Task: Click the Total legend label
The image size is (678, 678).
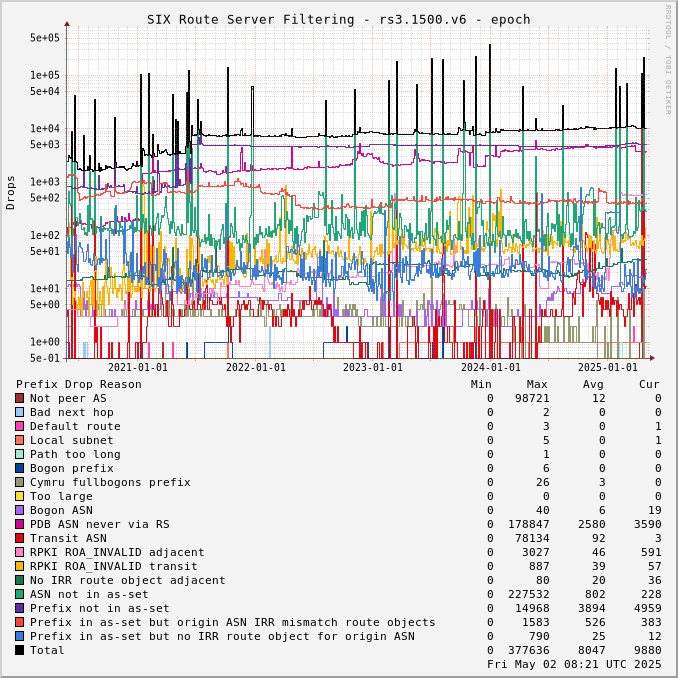Action: [47, 650]
